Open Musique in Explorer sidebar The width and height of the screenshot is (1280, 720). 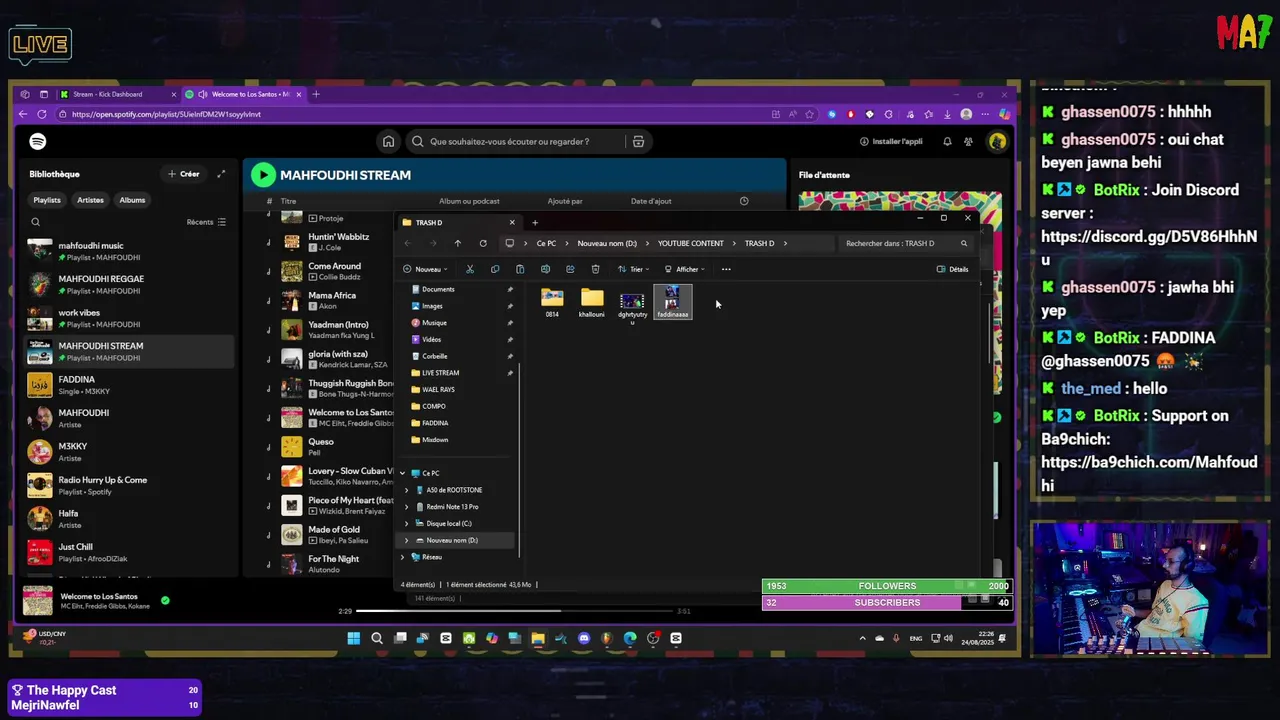pyautogui.click(x=434, y=323)
